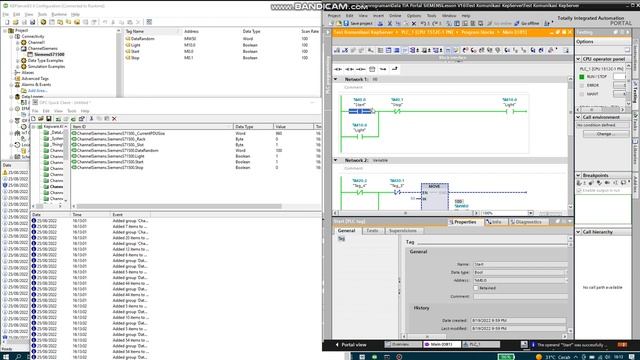Click the Name field containing Start
The width and height of the screenshot is (640, 360).
click(x=520, y=264)
